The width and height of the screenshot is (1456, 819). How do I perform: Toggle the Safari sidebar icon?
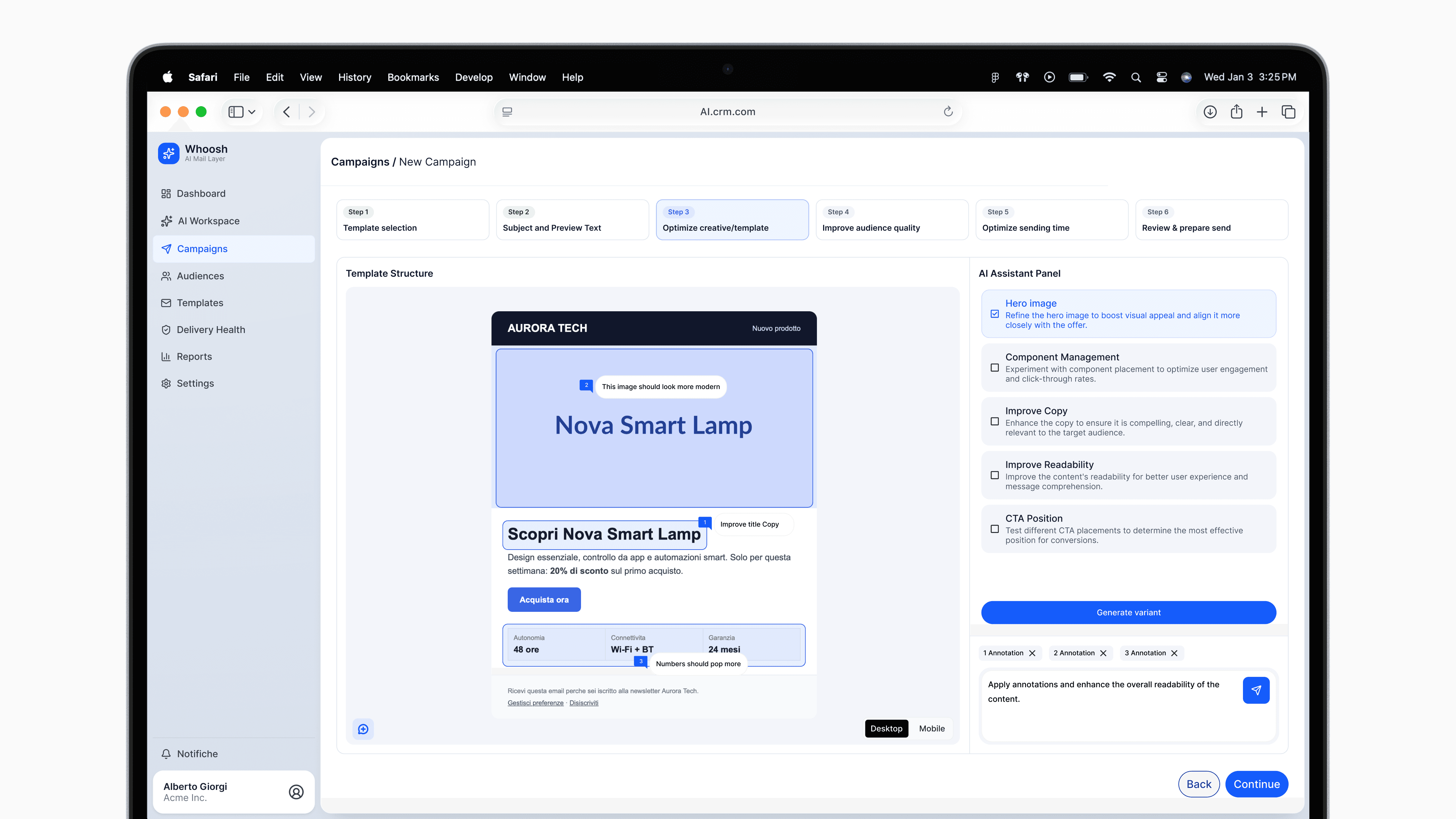pos(236,112)
